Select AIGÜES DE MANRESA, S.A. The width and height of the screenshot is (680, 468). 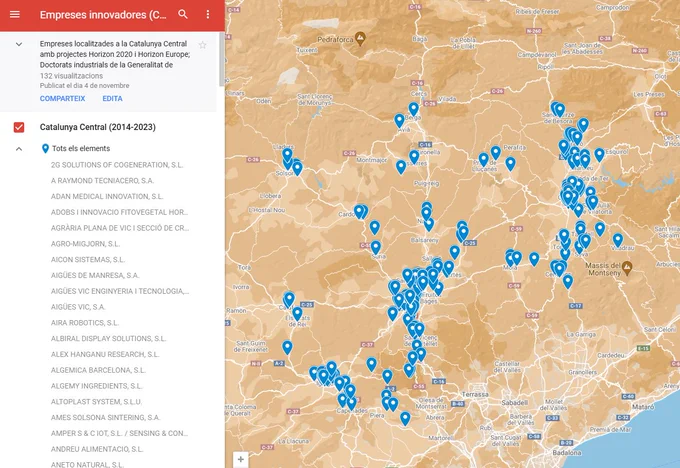pos(95,275)
